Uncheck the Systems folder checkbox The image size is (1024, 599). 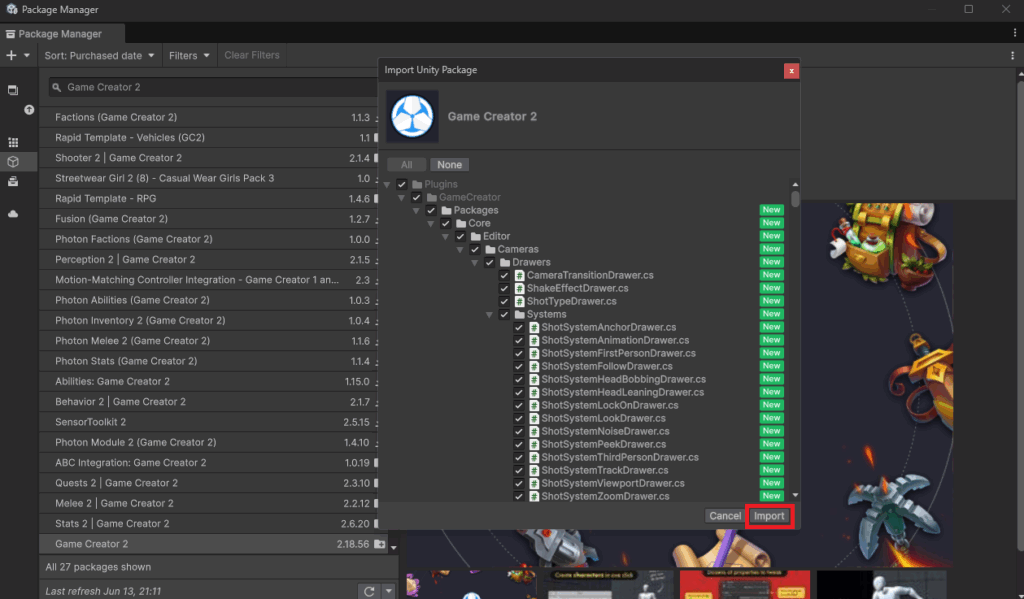tap(504, 315)
